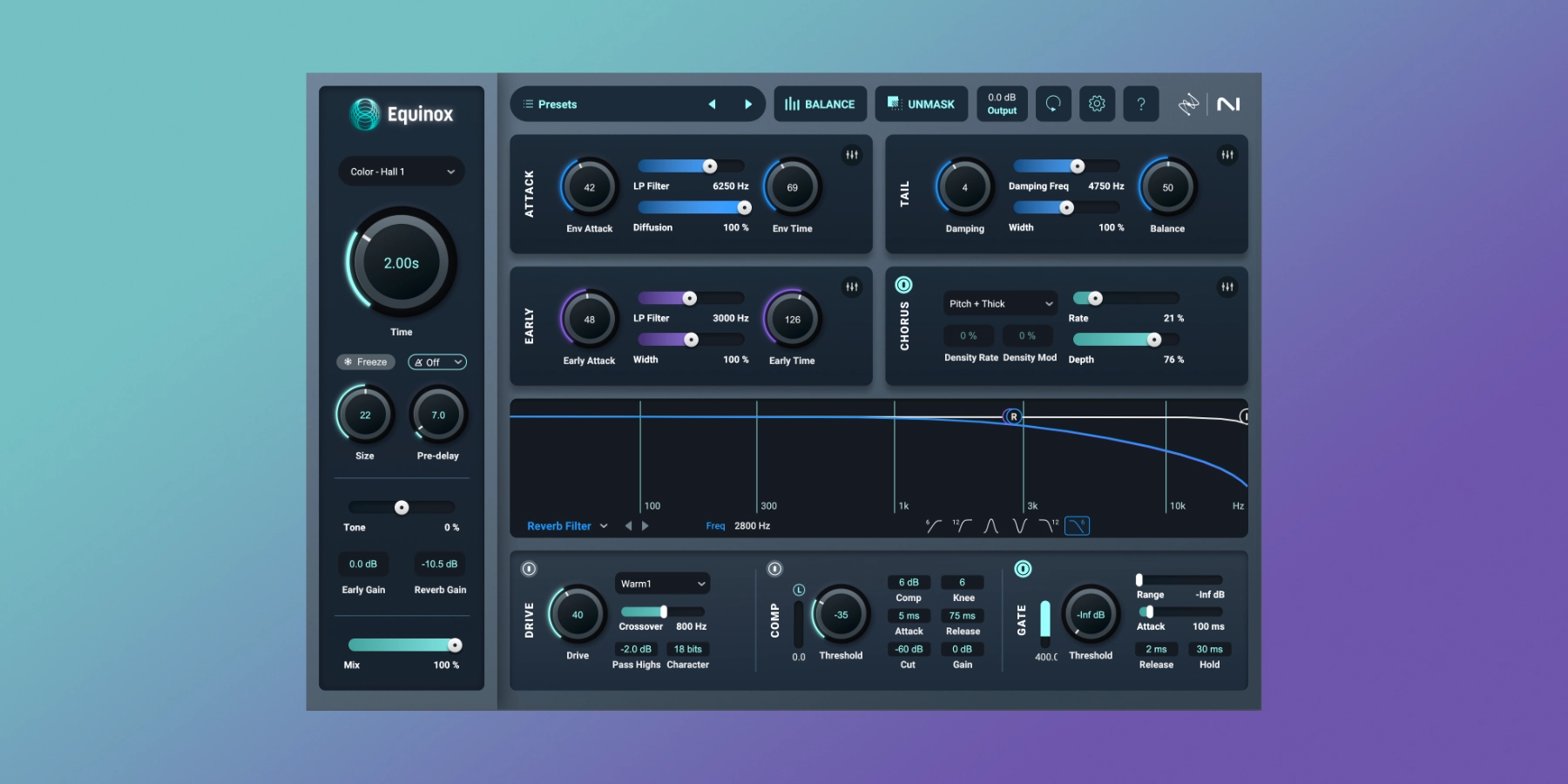
Task: Open the Reverb Filter selector menu
Action: (567, 526)
